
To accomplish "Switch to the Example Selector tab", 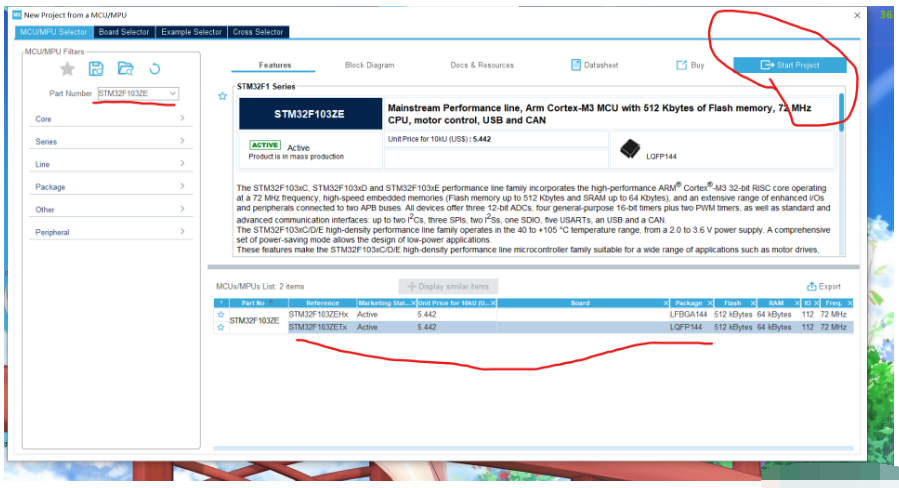I will [191, 32].
